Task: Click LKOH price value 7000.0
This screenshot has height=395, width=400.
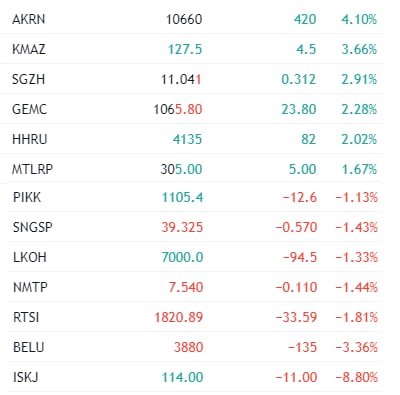Action: (182, 257)
